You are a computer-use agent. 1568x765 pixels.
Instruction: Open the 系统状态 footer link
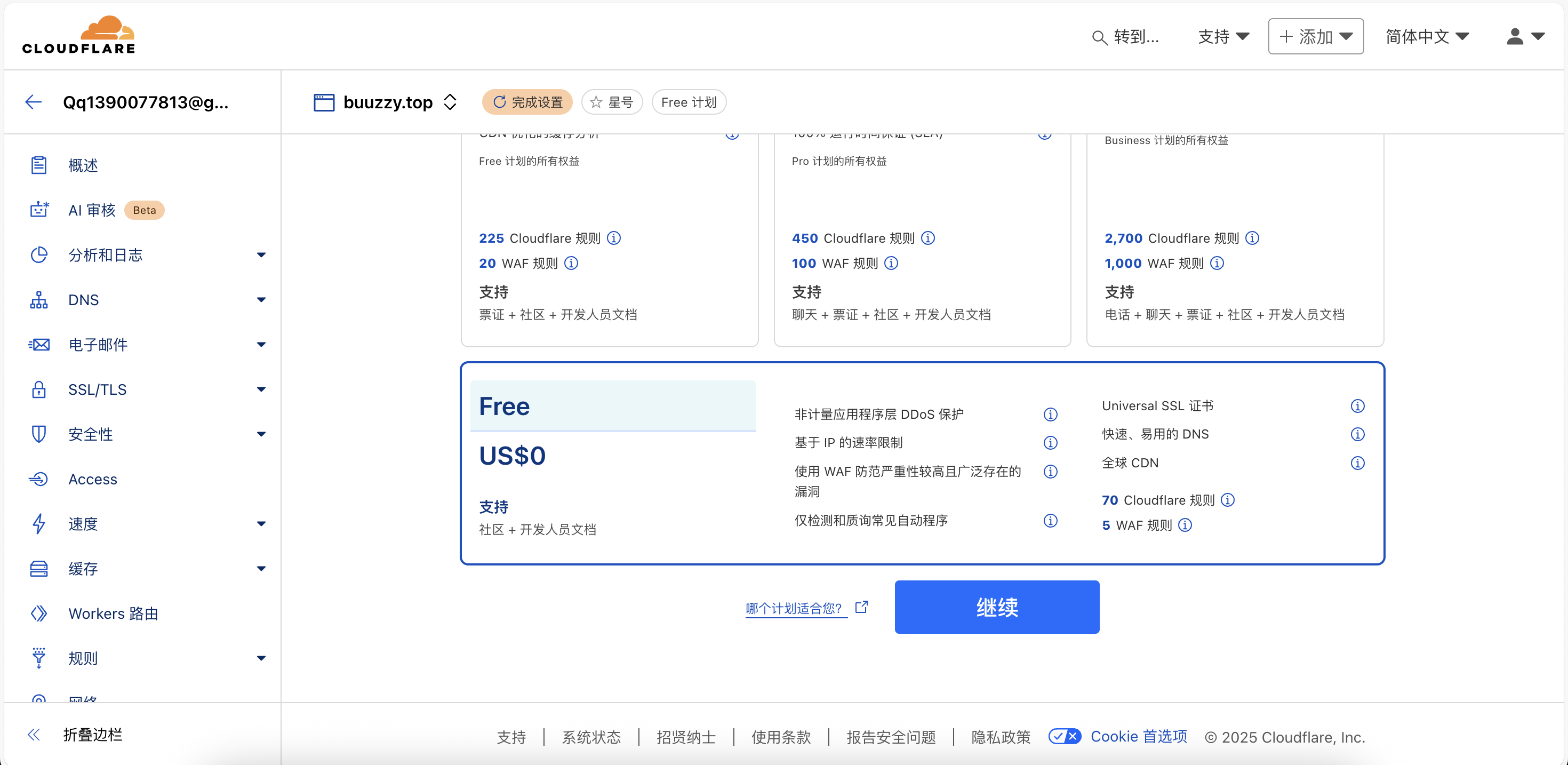click(x=591, y=737)
